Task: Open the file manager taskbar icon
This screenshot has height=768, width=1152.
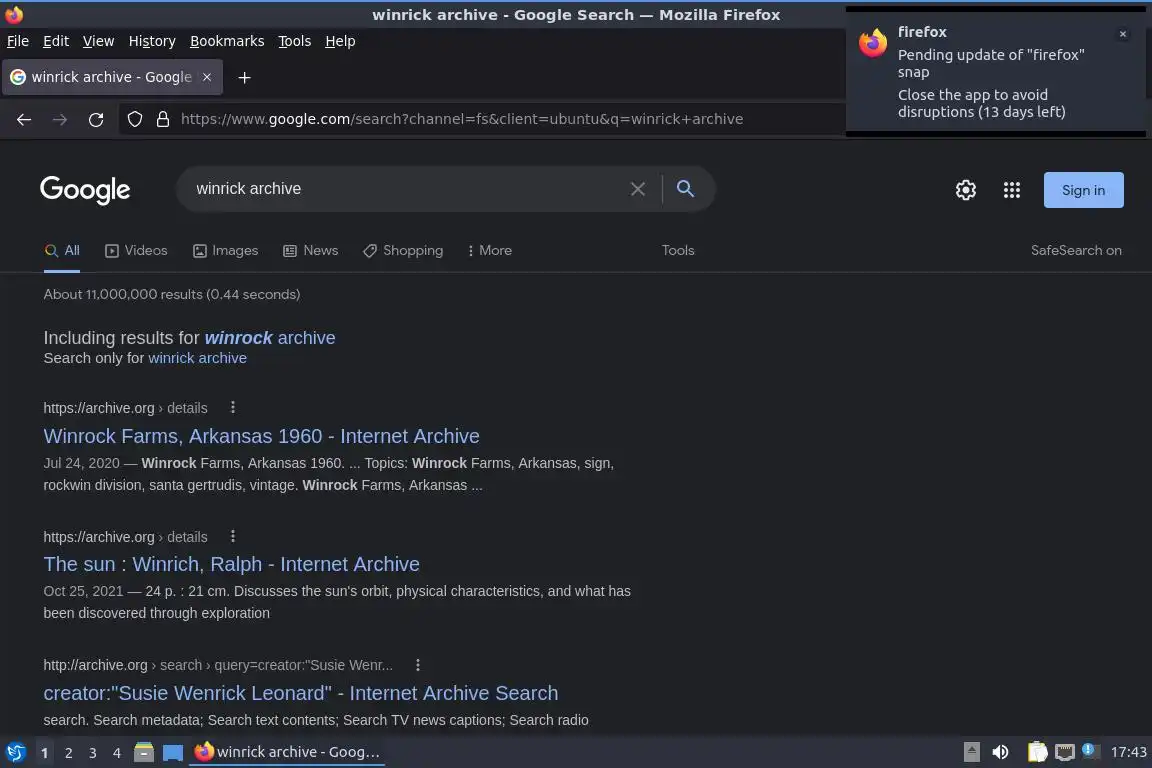Action: pyautogui.click(x=144, y=752)
